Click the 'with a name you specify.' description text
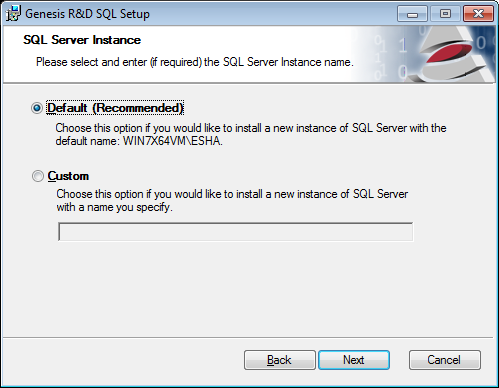 (x=114, y=207)
